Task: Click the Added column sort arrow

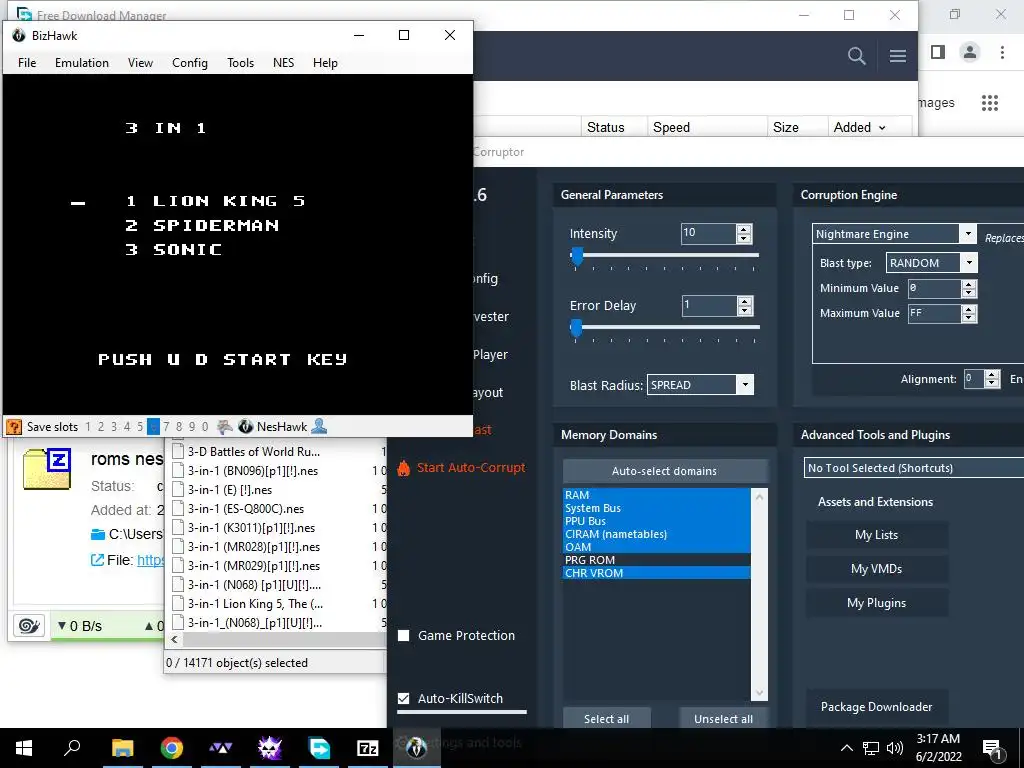Action: pos(882,128)
